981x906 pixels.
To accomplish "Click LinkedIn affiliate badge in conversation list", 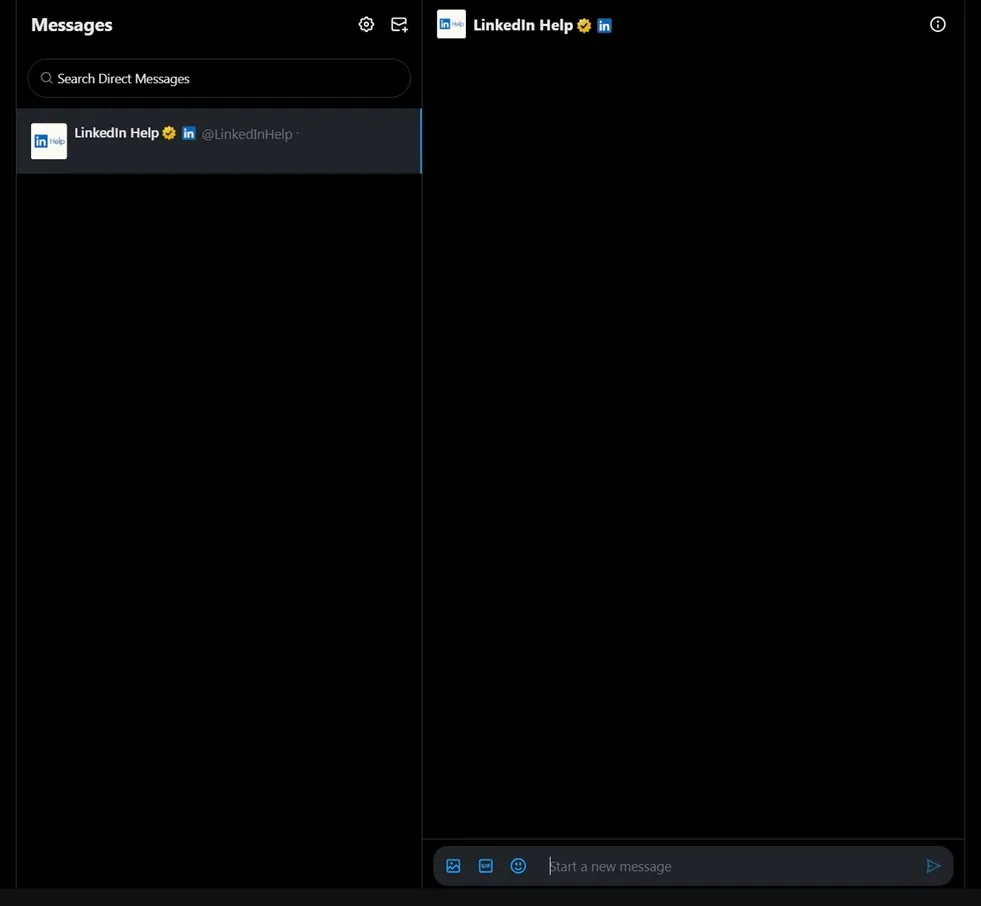I will coord(189,133).
